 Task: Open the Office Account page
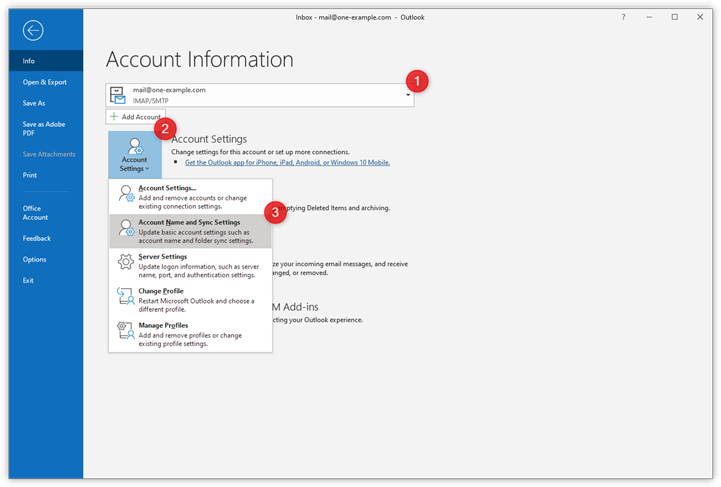coord(46,212)
